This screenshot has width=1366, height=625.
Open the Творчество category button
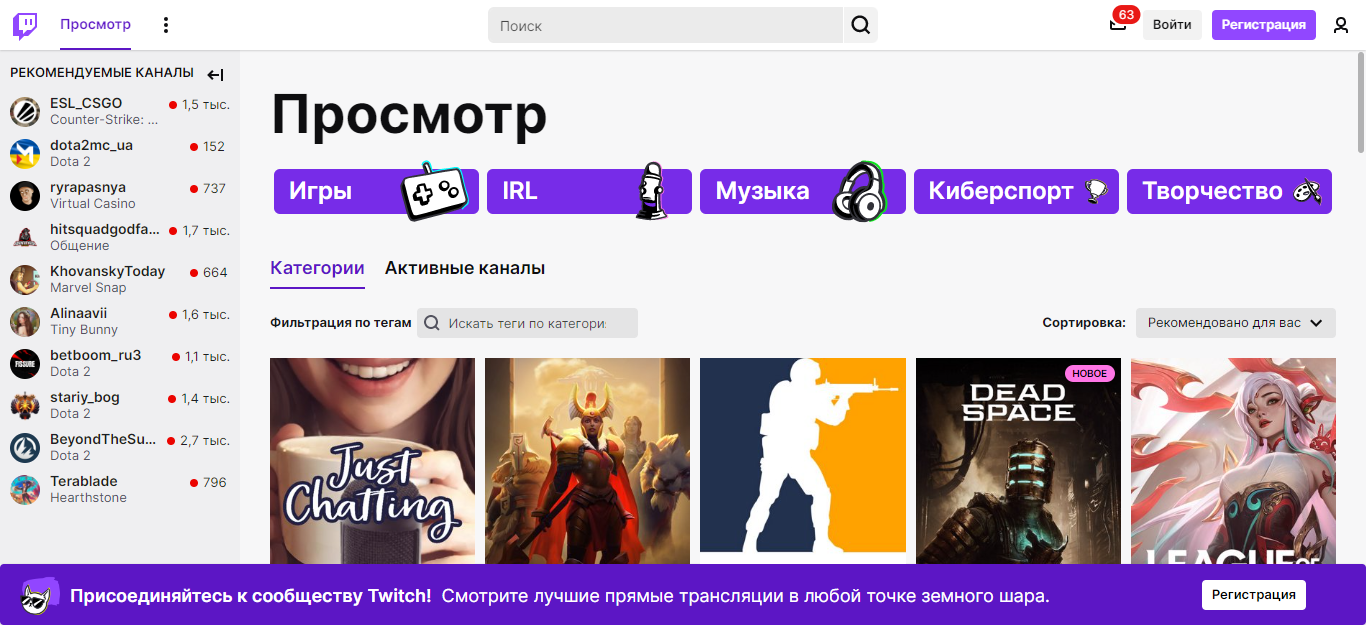[1229, 191]
